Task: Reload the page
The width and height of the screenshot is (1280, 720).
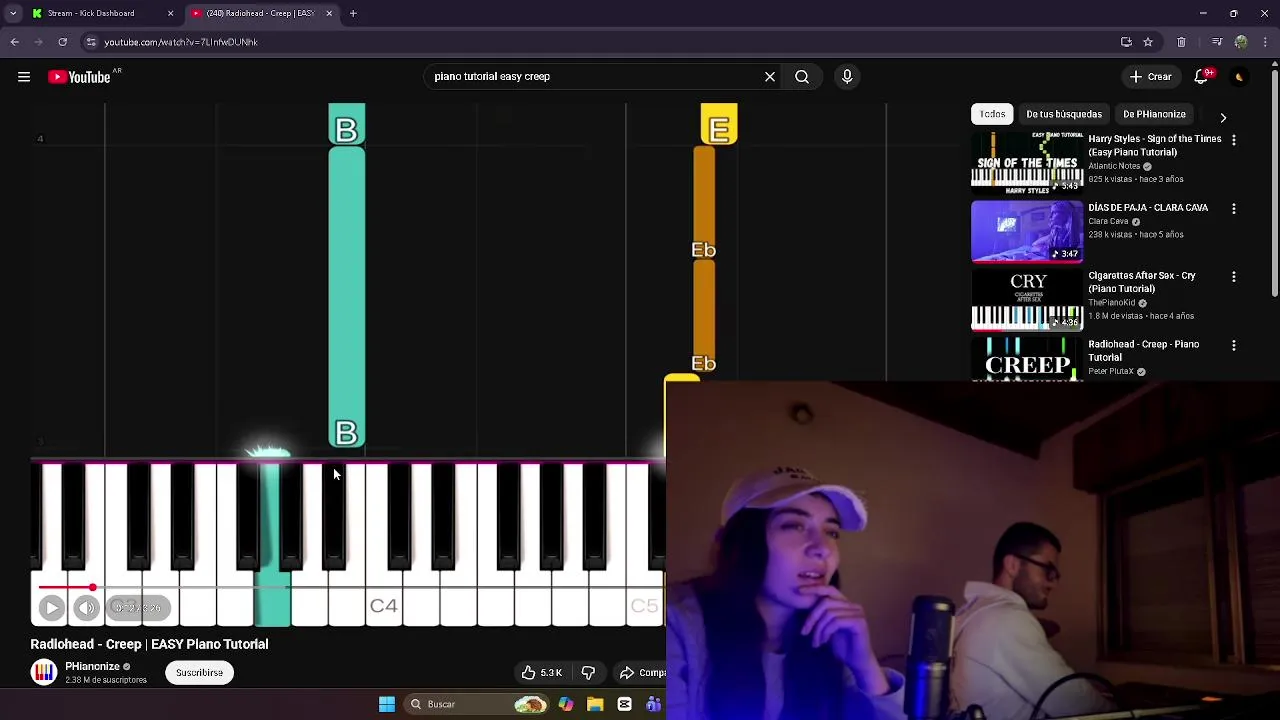Action: (62, 42)
